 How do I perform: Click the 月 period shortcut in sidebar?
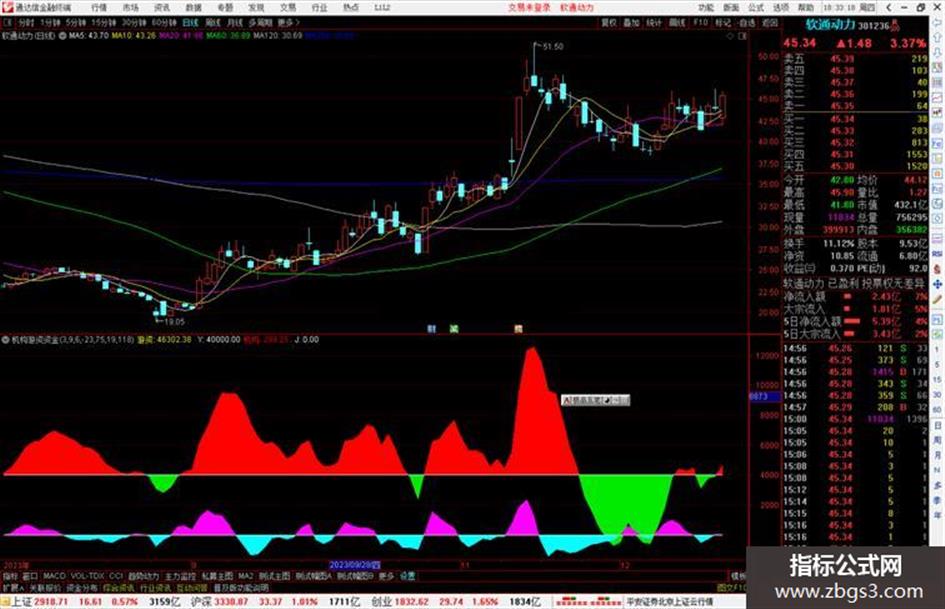[937, 456]
